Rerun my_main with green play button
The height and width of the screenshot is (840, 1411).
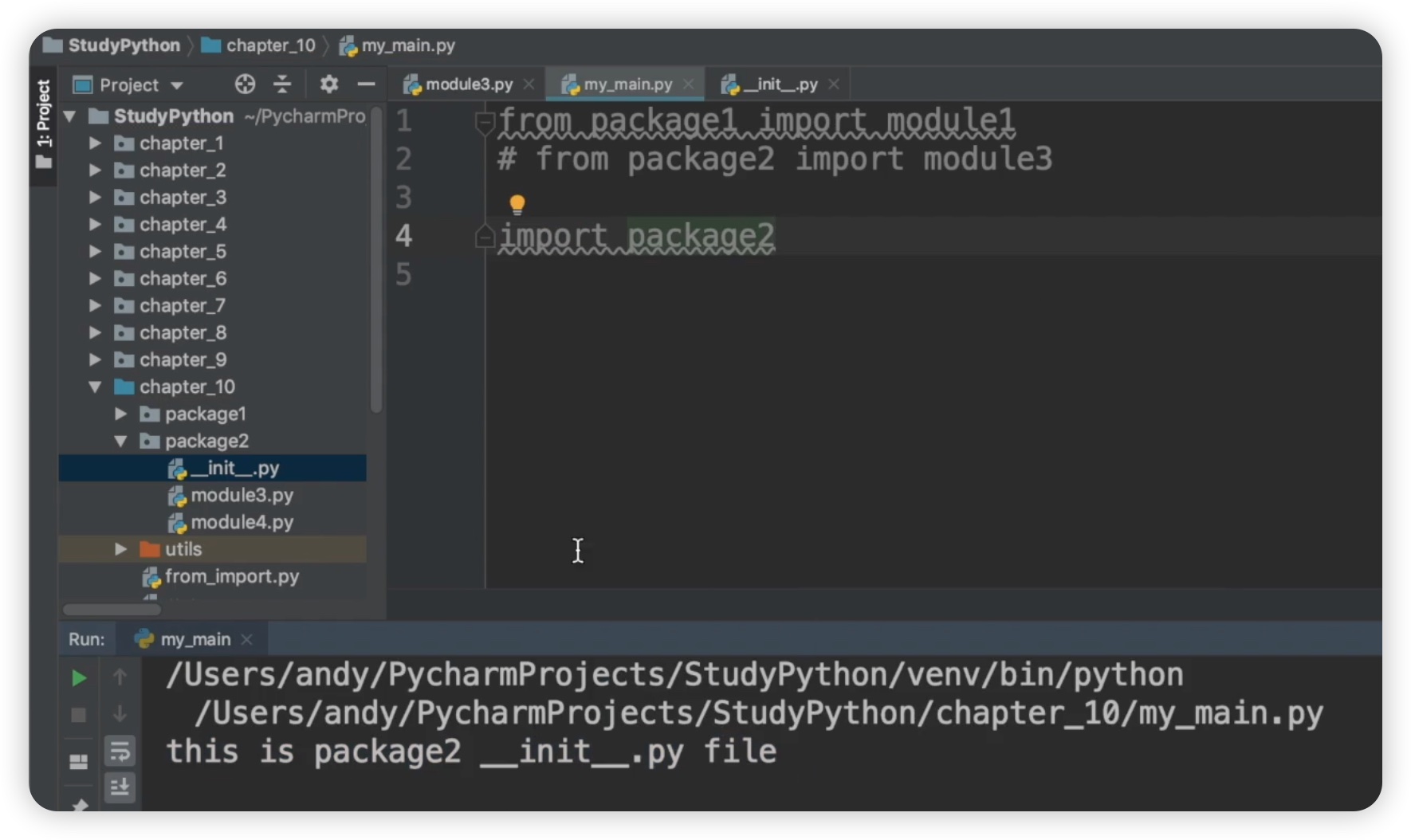[x=78, y=678]
